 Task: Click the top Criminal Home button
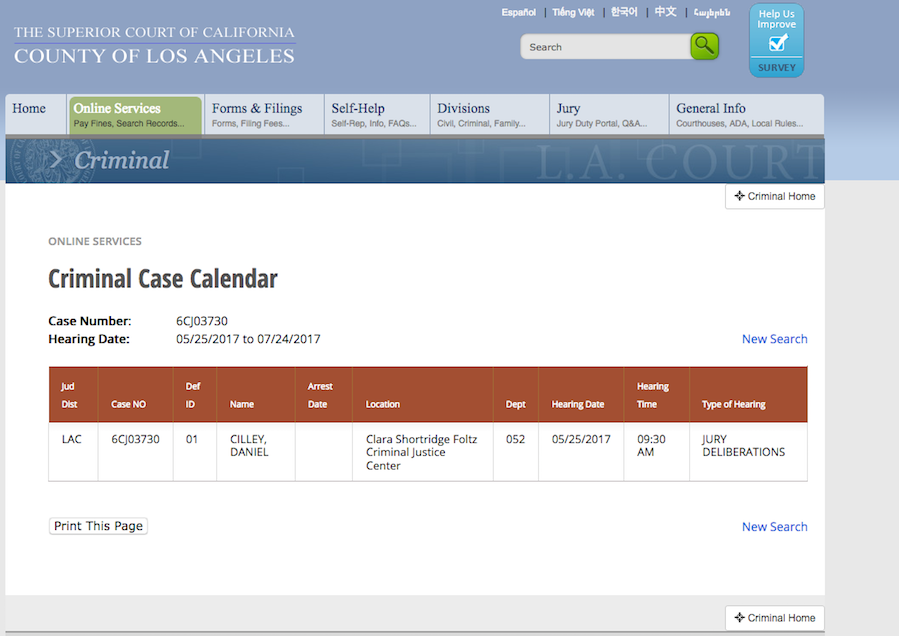pos(775,196)
